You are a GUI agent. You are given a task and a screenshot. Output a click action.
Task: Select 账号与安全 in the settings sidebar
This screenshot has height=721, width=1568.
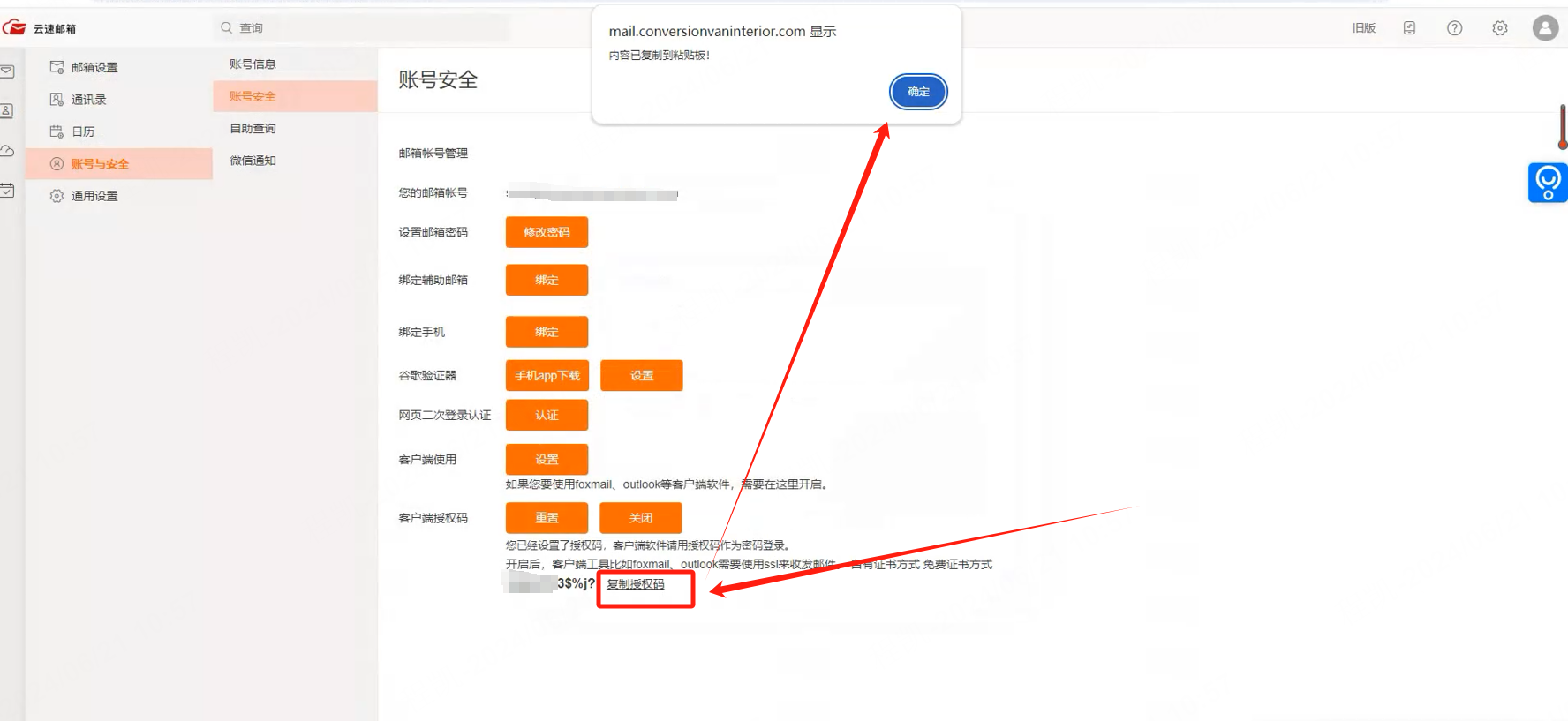click(119, 164)
